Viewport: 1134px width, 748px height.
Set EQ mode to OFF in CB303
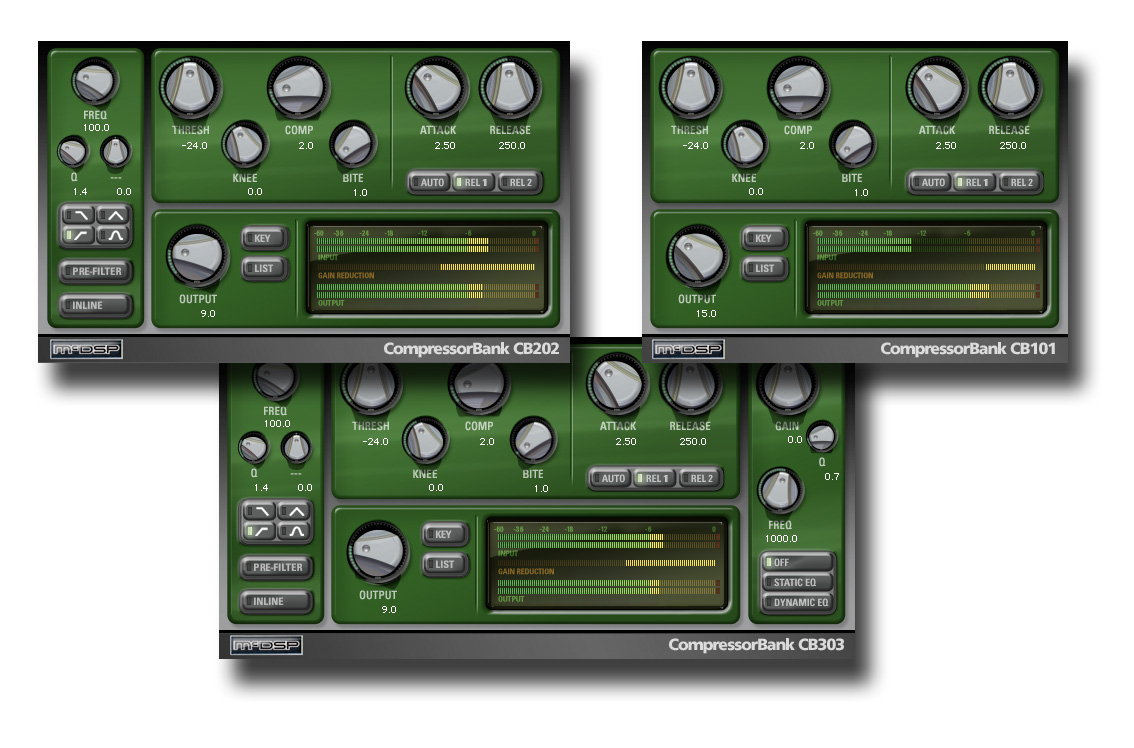click(798, 562)
